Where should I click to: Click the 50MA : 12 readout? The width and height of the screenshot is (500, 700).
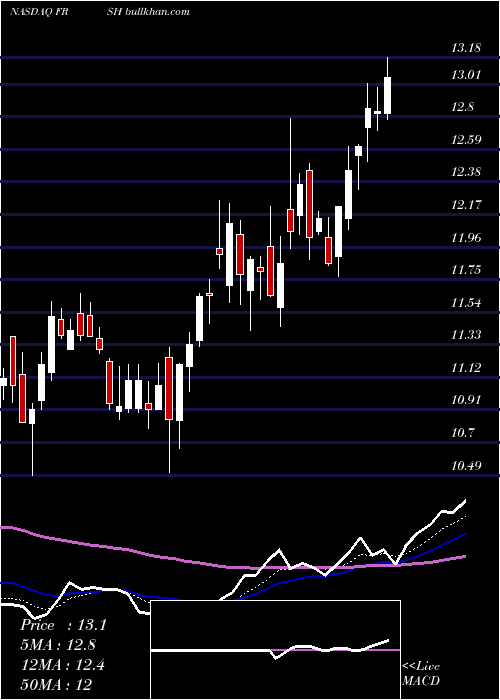click(56, 685)
